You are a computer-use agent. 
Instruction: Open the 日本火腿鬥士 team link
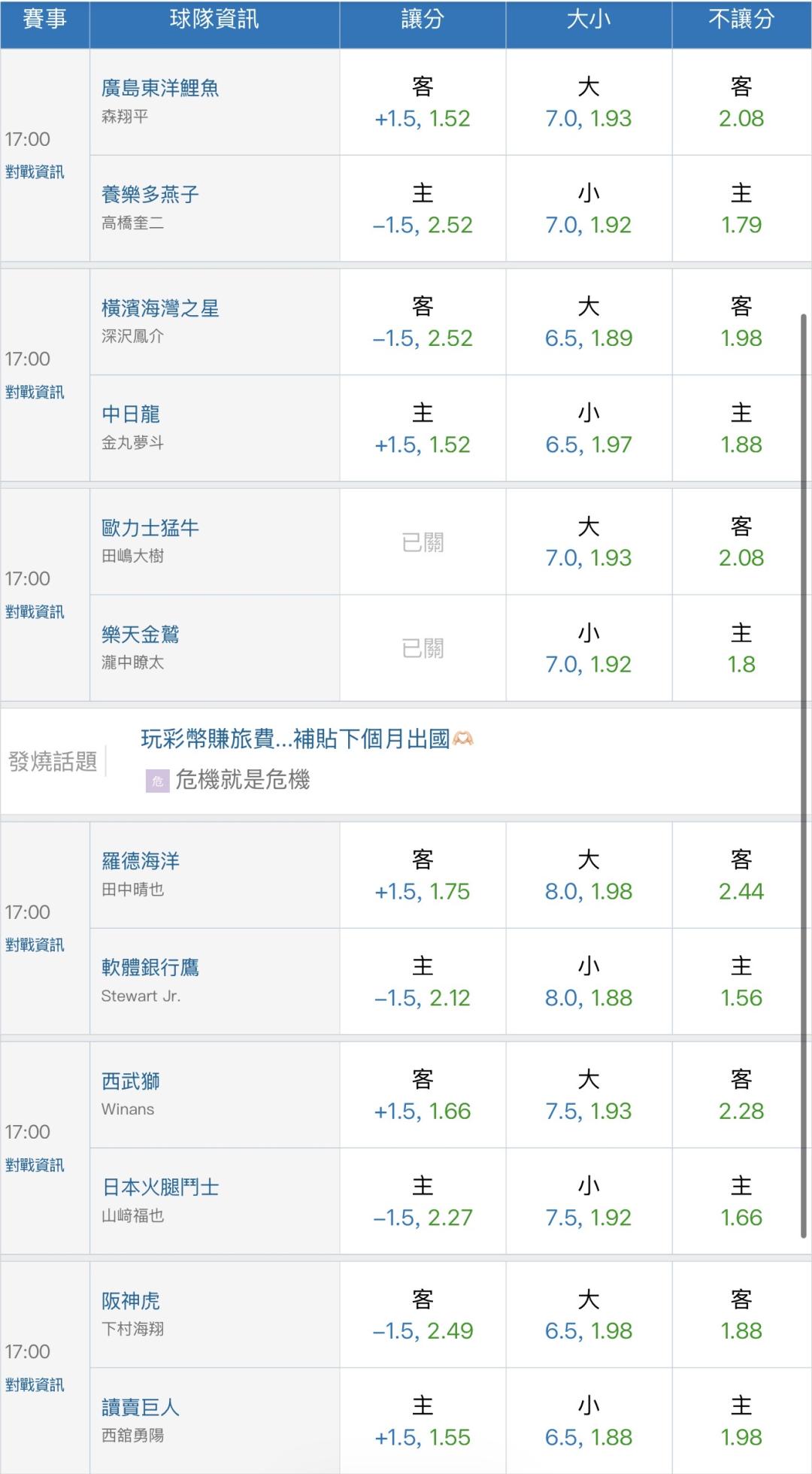coord(160,1187)
